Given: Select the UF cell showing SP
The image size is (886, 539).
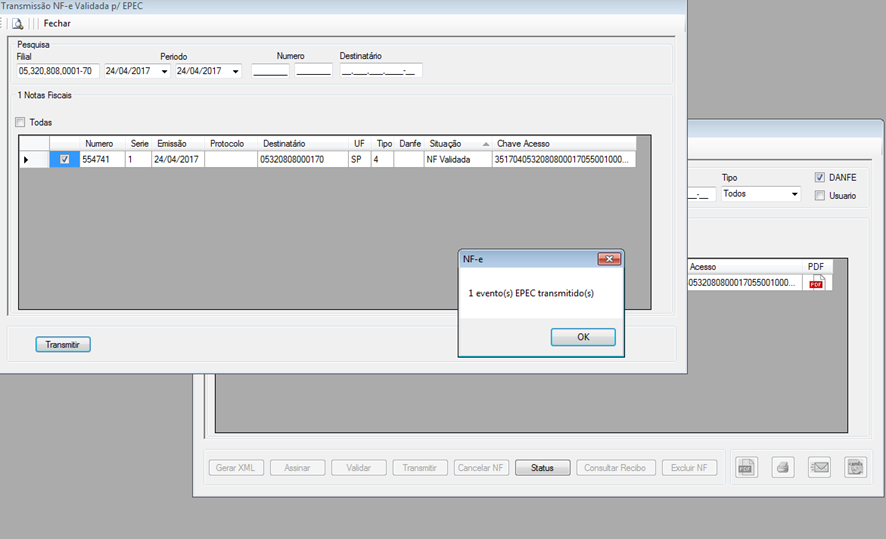Looking at the screenshot, I should coord(359,159).
